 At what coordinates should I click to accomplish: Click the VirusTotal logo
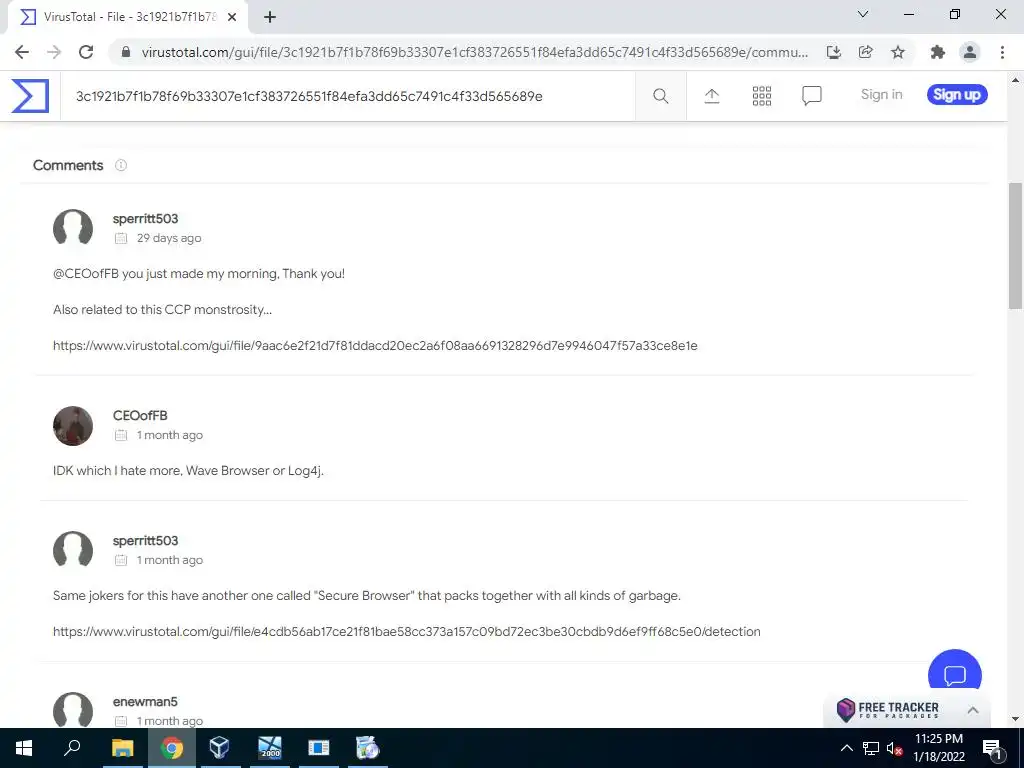coord(30,96)
